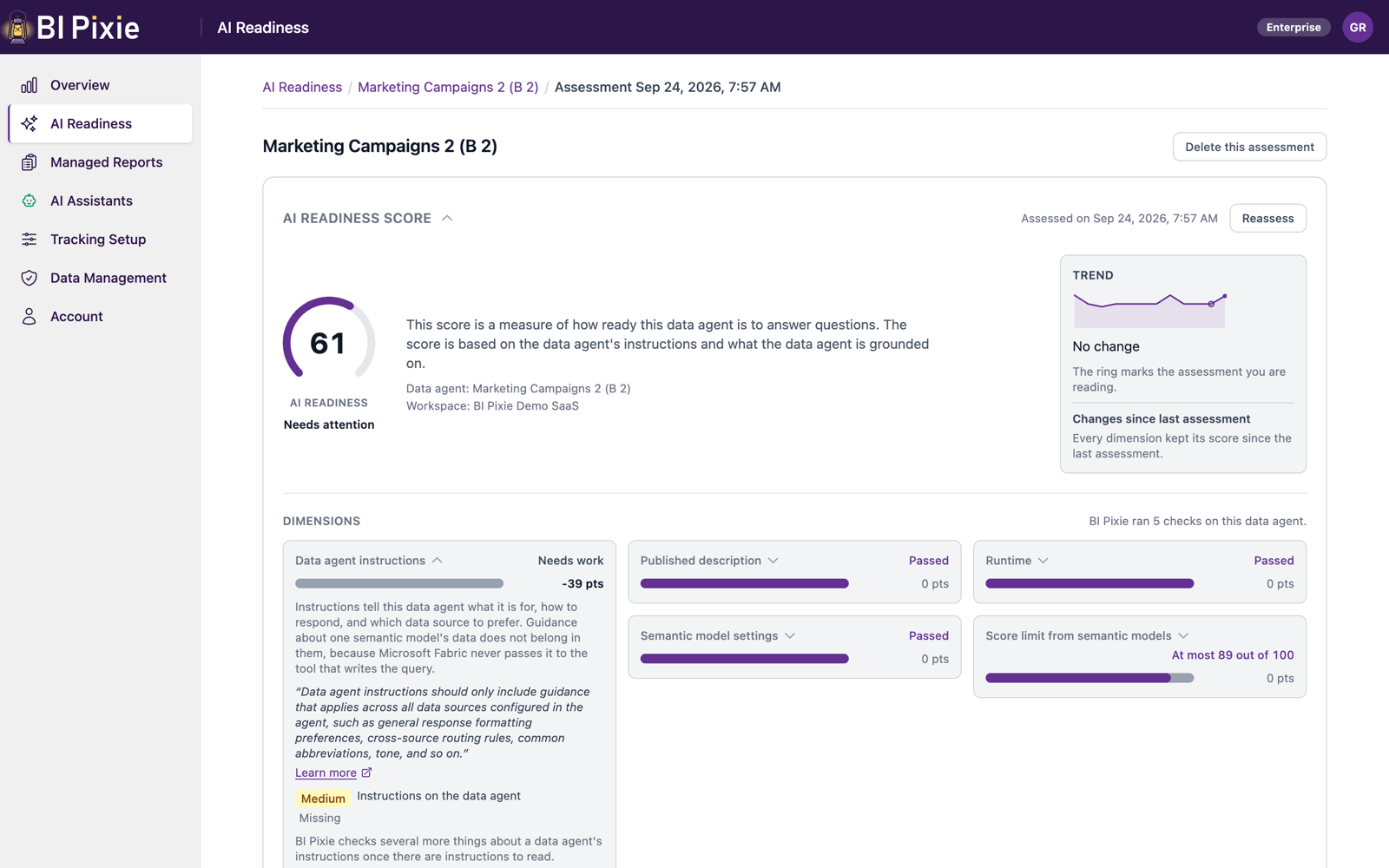Click the Data Management shield icon
The image size is (1389, 868).
point(30,278)
